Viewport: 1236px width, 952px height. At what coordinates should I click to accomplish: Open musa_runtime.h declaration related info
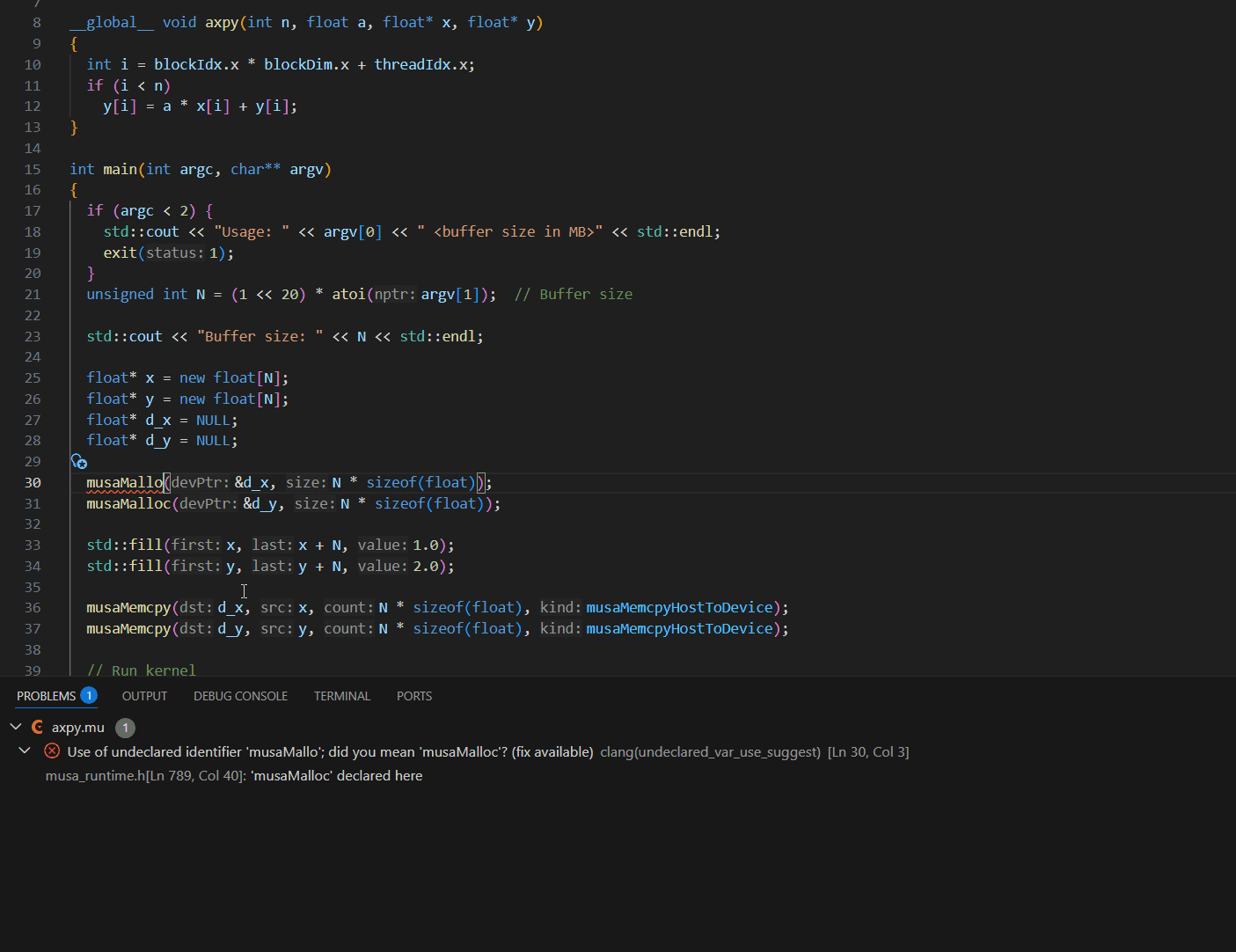click(x=234, y=776)
